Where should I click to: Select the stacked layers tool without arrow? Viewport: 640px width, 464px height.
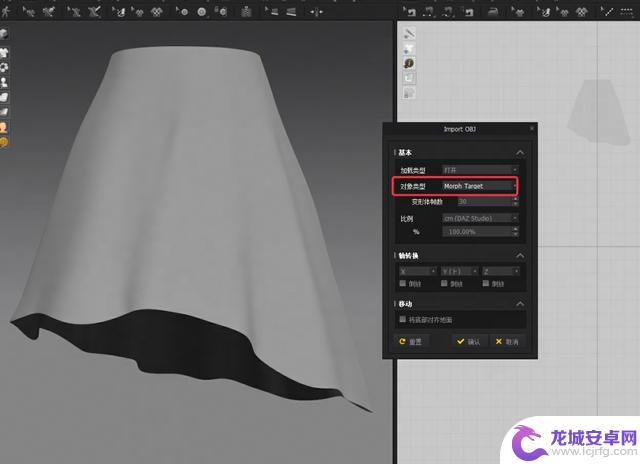coord(291,12)
